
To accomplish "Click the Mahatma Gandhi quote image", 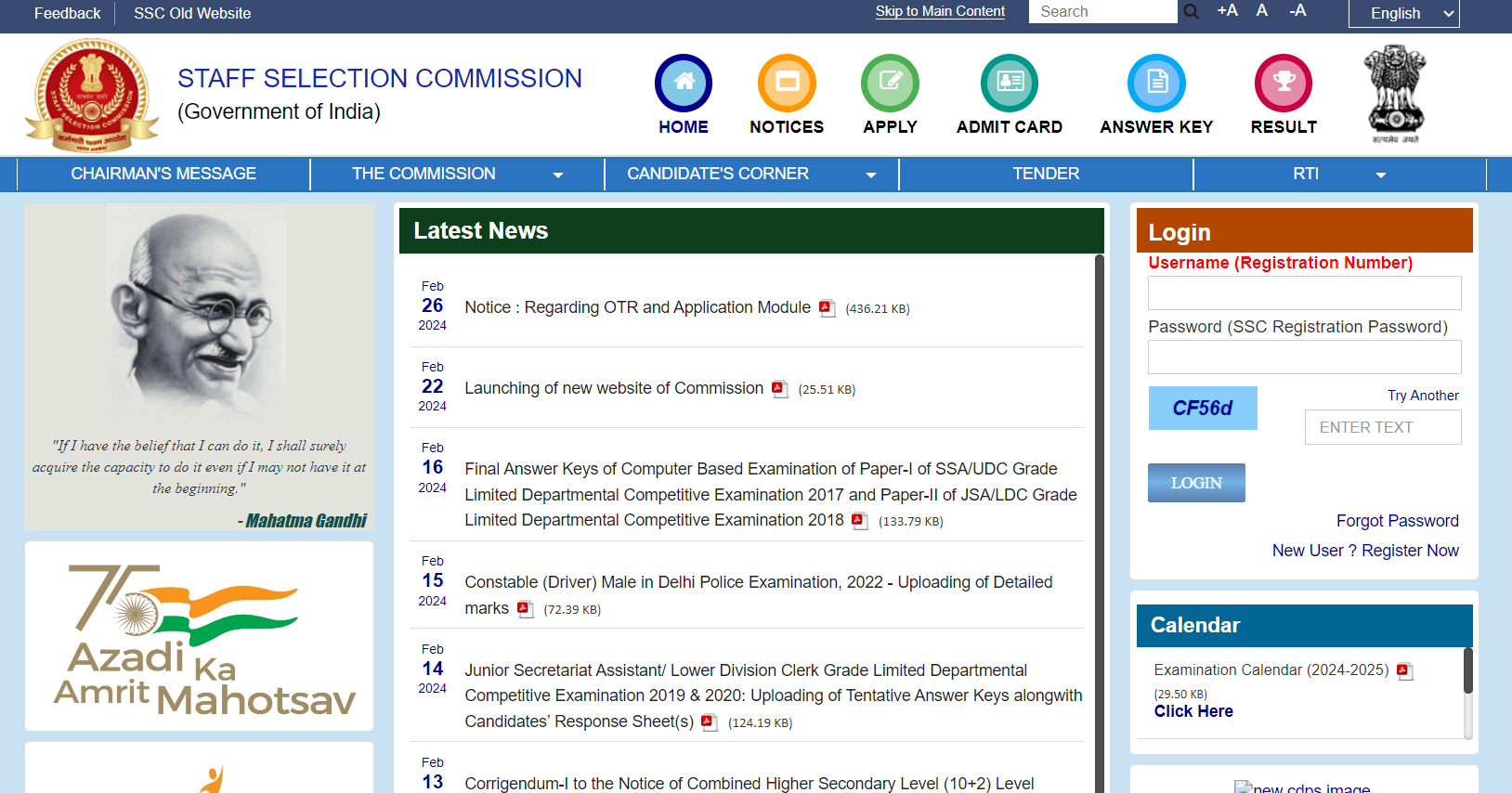I will click(199, 368).
